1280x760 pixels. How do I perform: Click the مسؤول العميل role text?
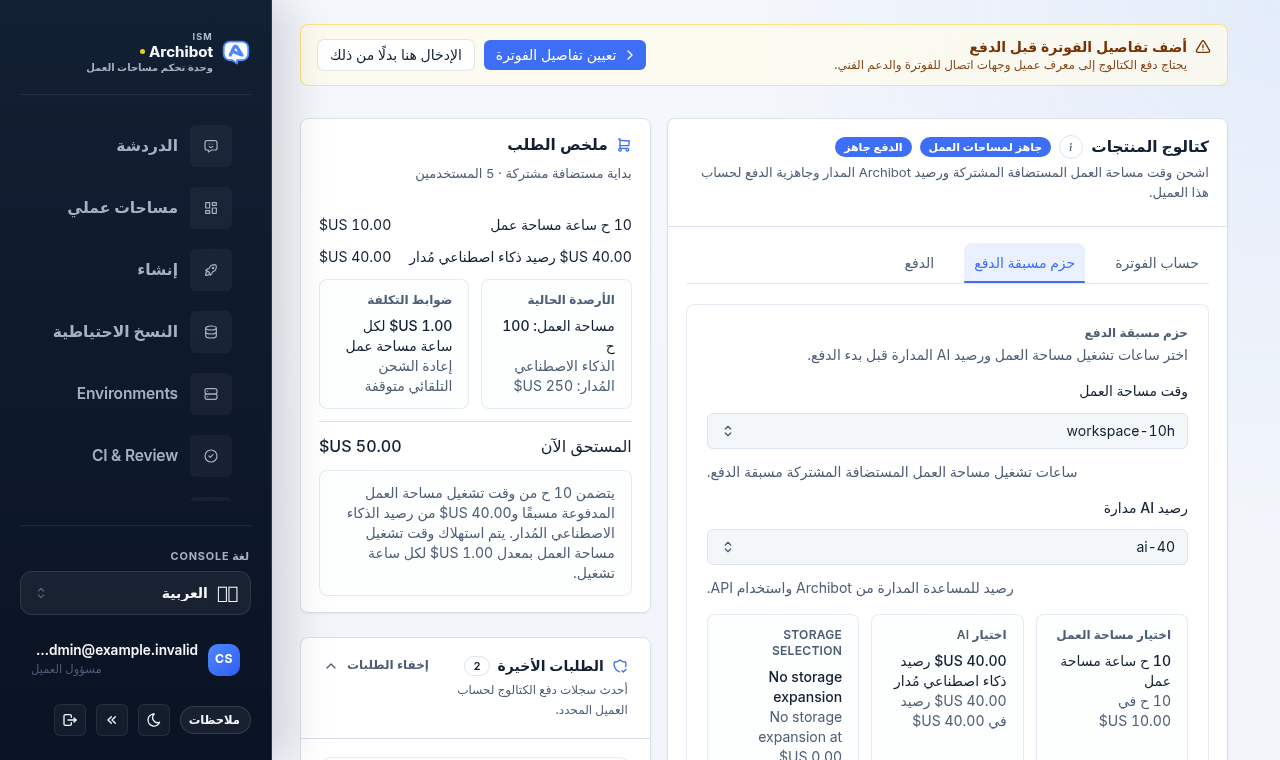pos(66,669)
